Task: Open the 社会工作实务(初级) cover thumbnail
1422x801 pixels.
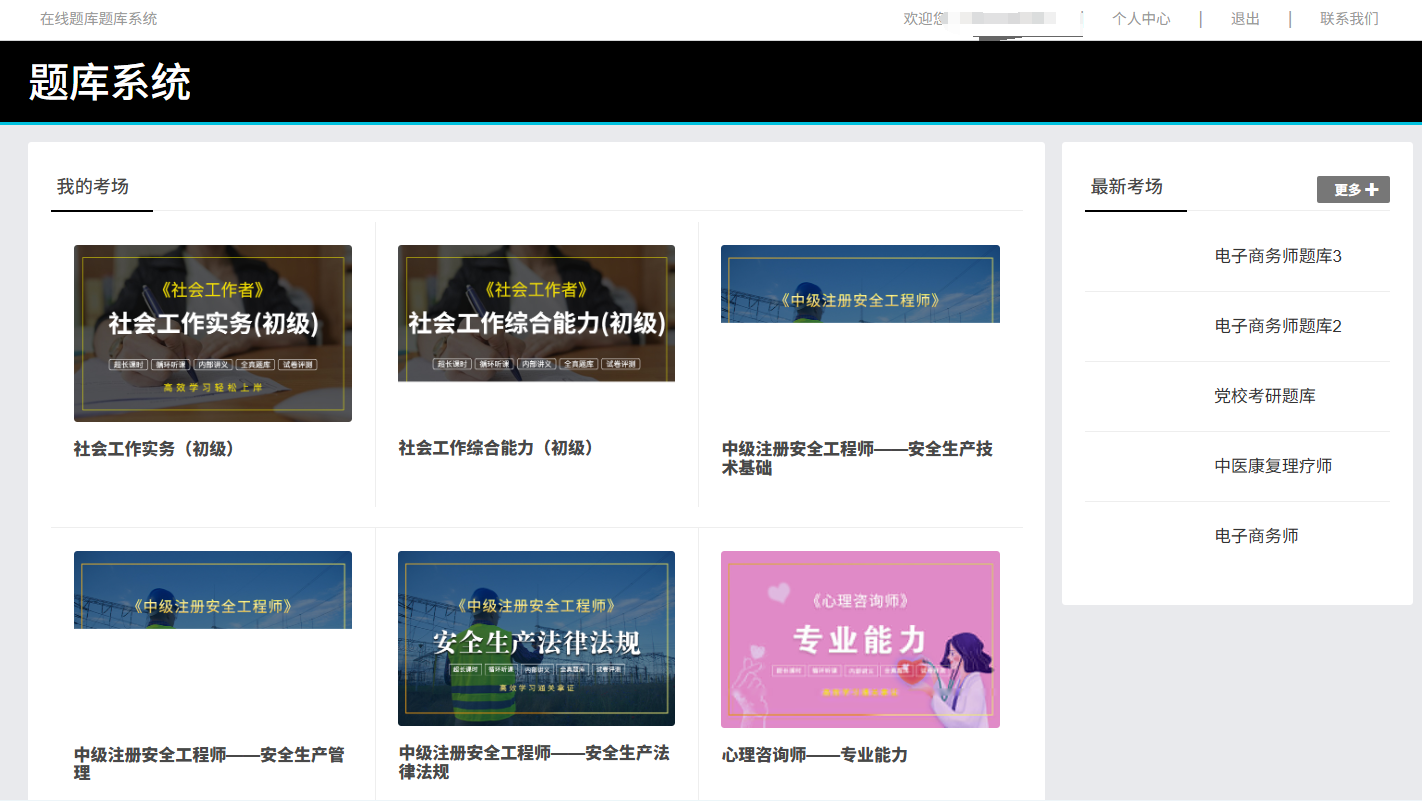Action: [213, 333]
